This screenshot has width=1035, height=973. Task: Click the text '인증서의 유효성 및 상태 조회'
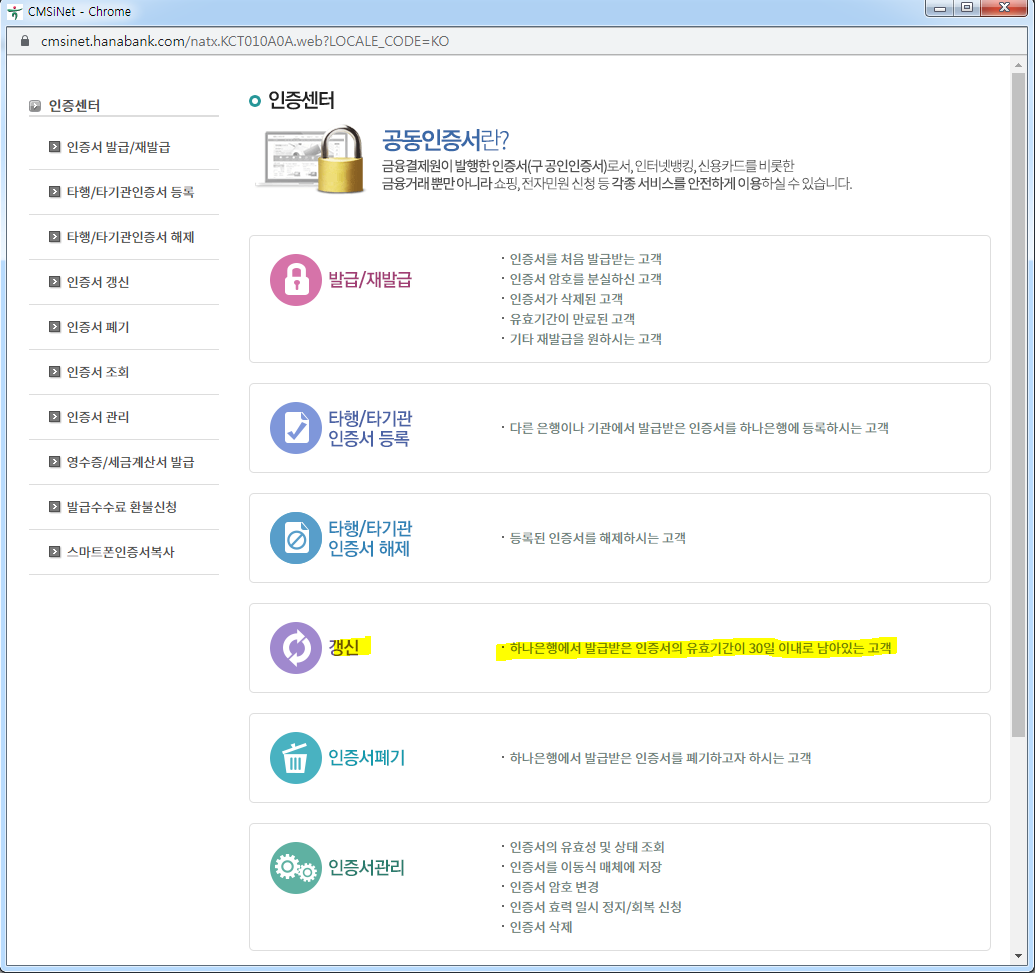pyautogui.click(x=587, y=847)
